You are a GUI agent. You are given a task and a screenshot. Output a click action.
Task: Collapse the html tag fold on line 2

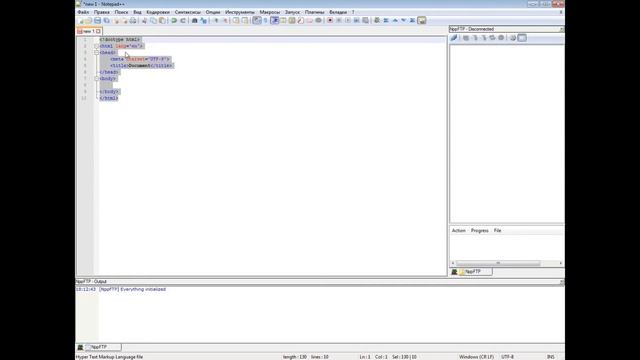(x=96, y=46)
